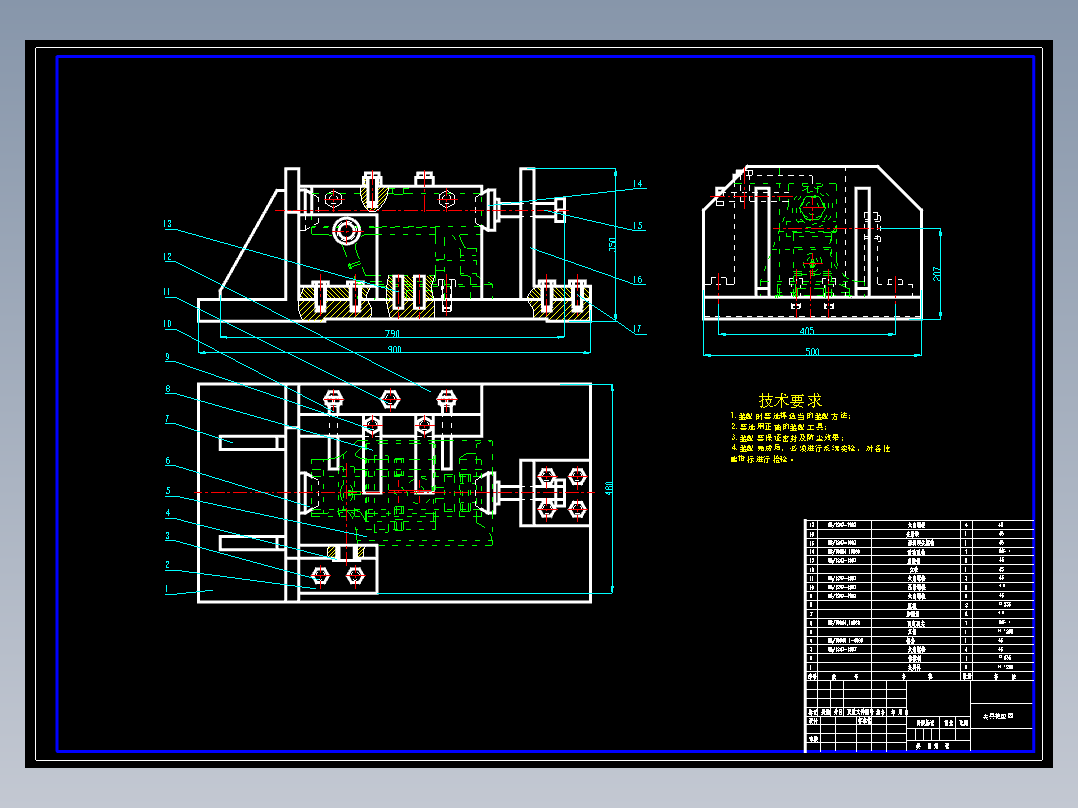Click part balloon number '15'
The height and width of the screenshot is (808, 1078).
point(637,226)
